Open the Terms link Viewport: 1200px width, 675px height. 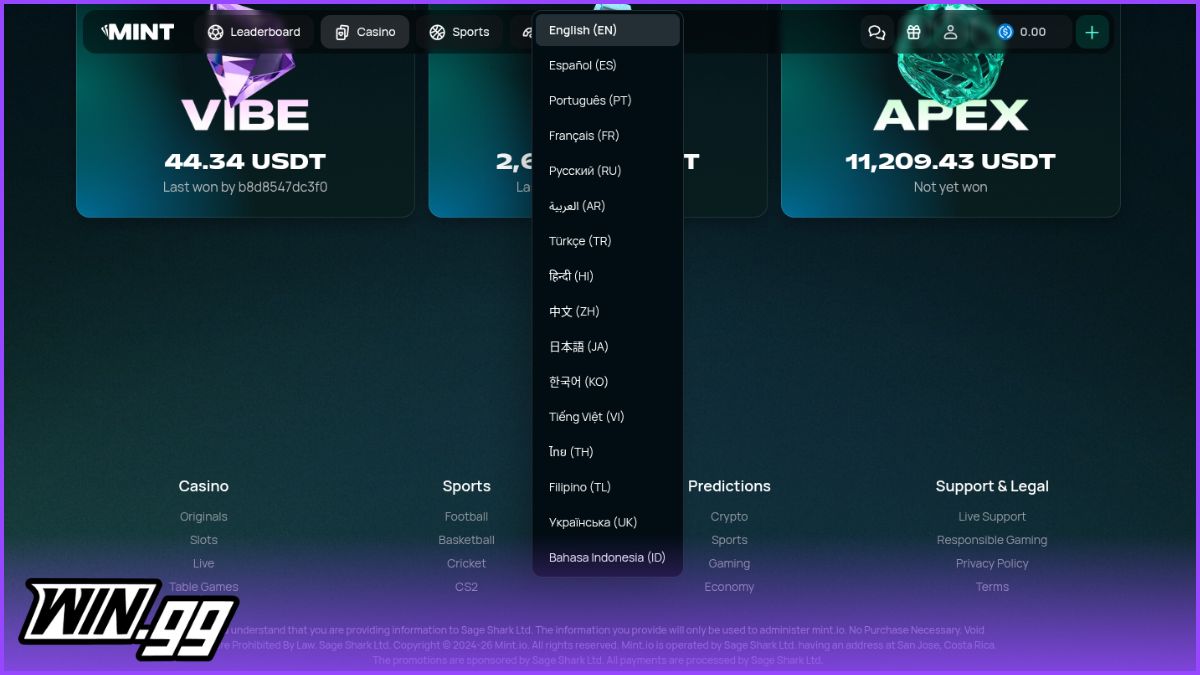click(x=992, y=587)
